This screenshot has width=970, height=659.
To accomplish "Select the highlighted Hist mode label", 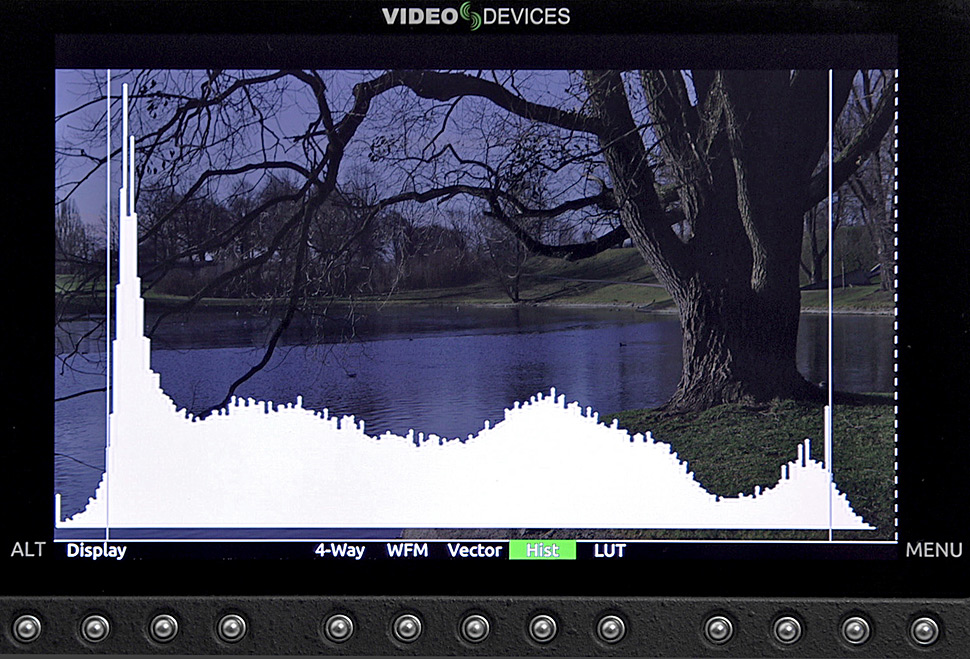I will pos(542,550).
